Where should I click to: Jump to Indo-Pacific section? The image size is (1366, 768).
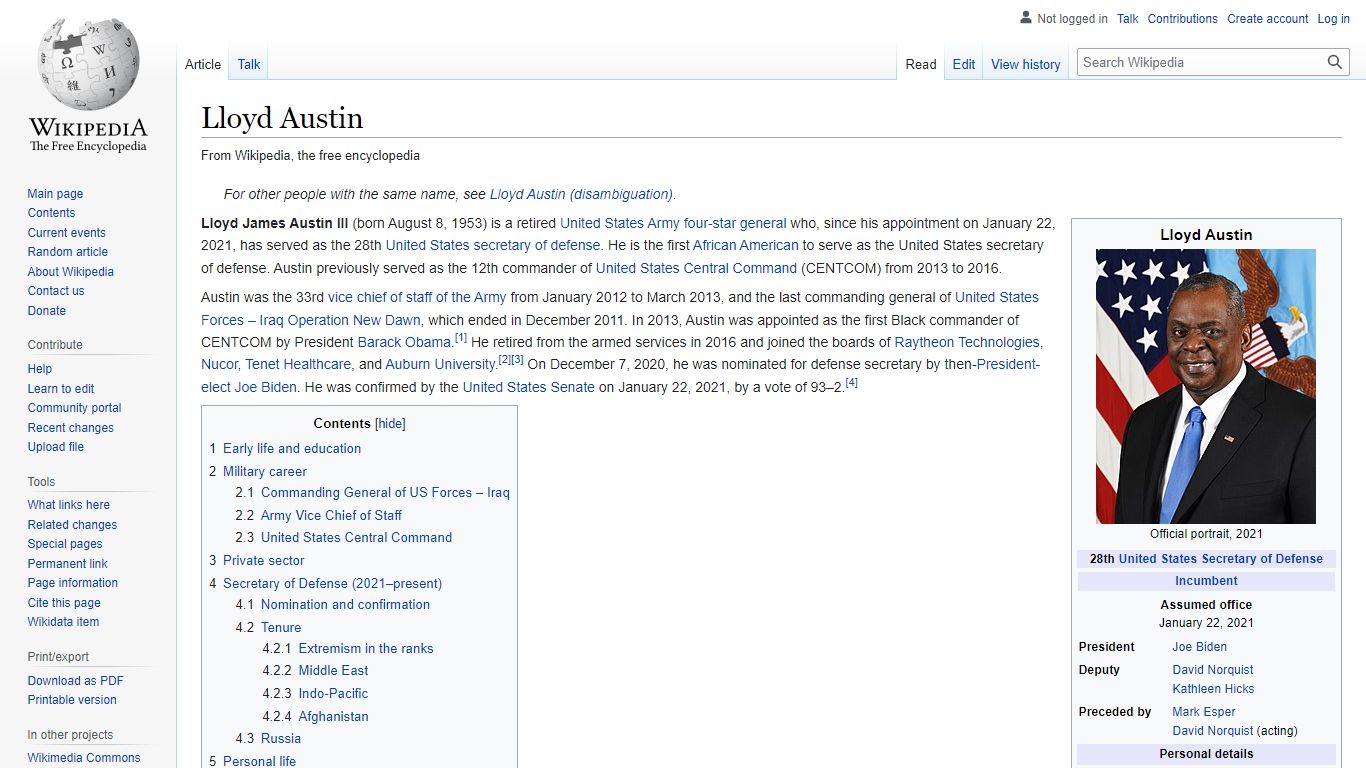[x=333, y=694]
